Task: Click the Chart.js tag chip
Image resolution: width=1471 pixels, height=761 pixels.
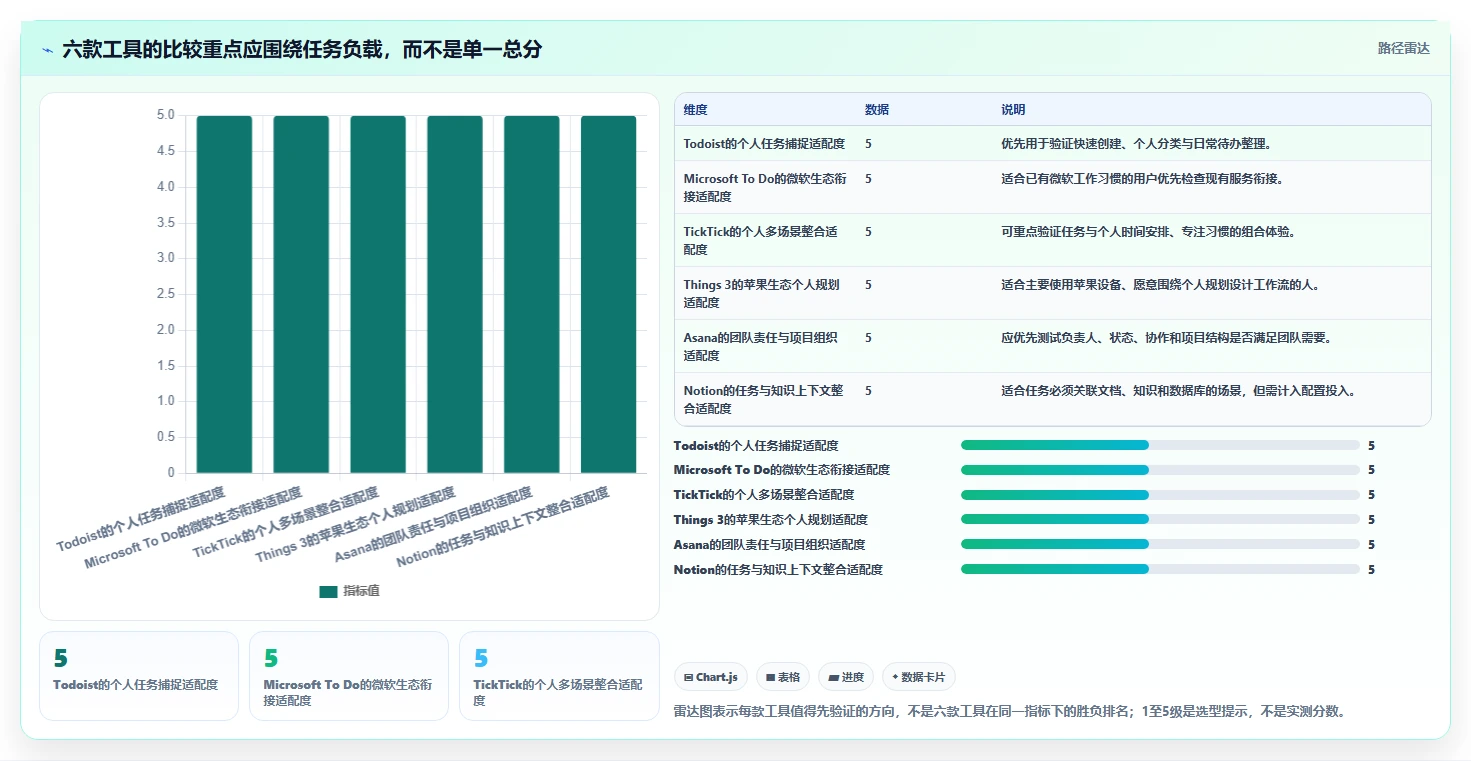Action: 711,677
